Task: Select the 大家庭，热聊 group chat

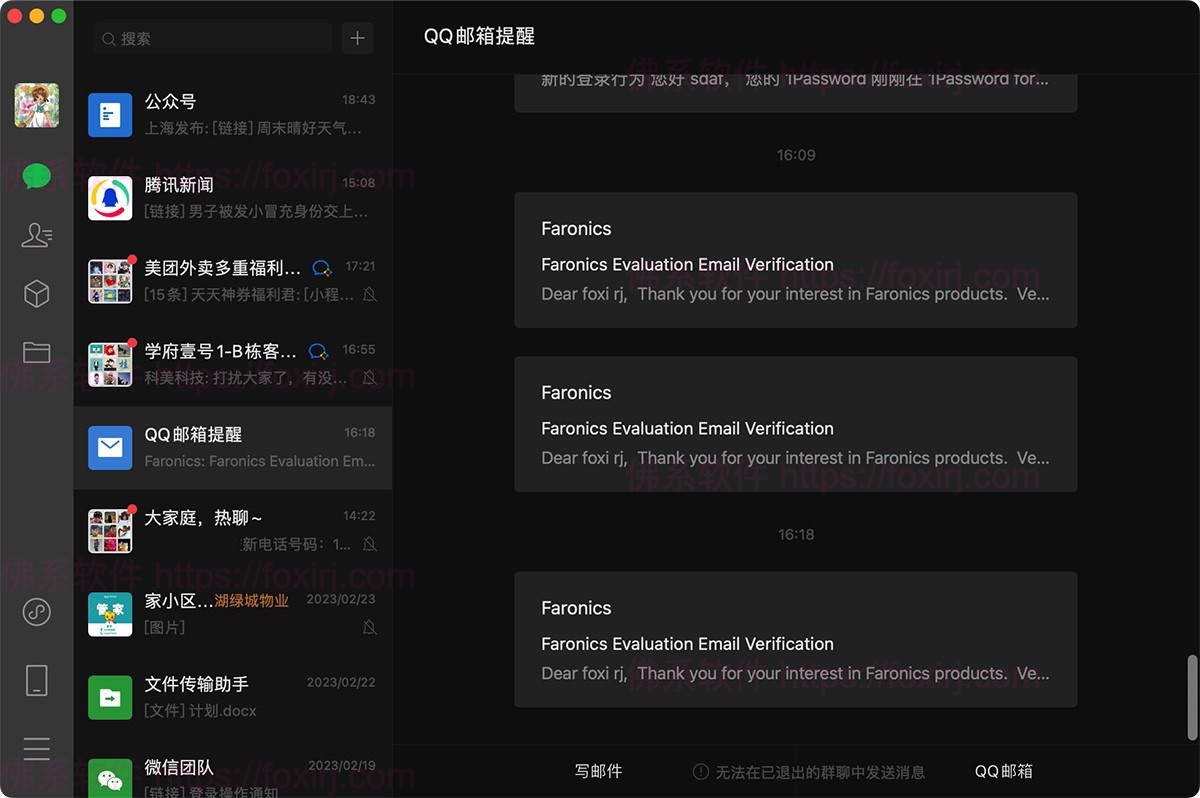Action: click(232, 530)
